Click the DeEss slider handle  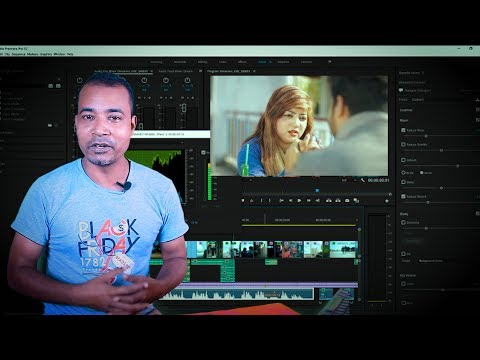441,188
